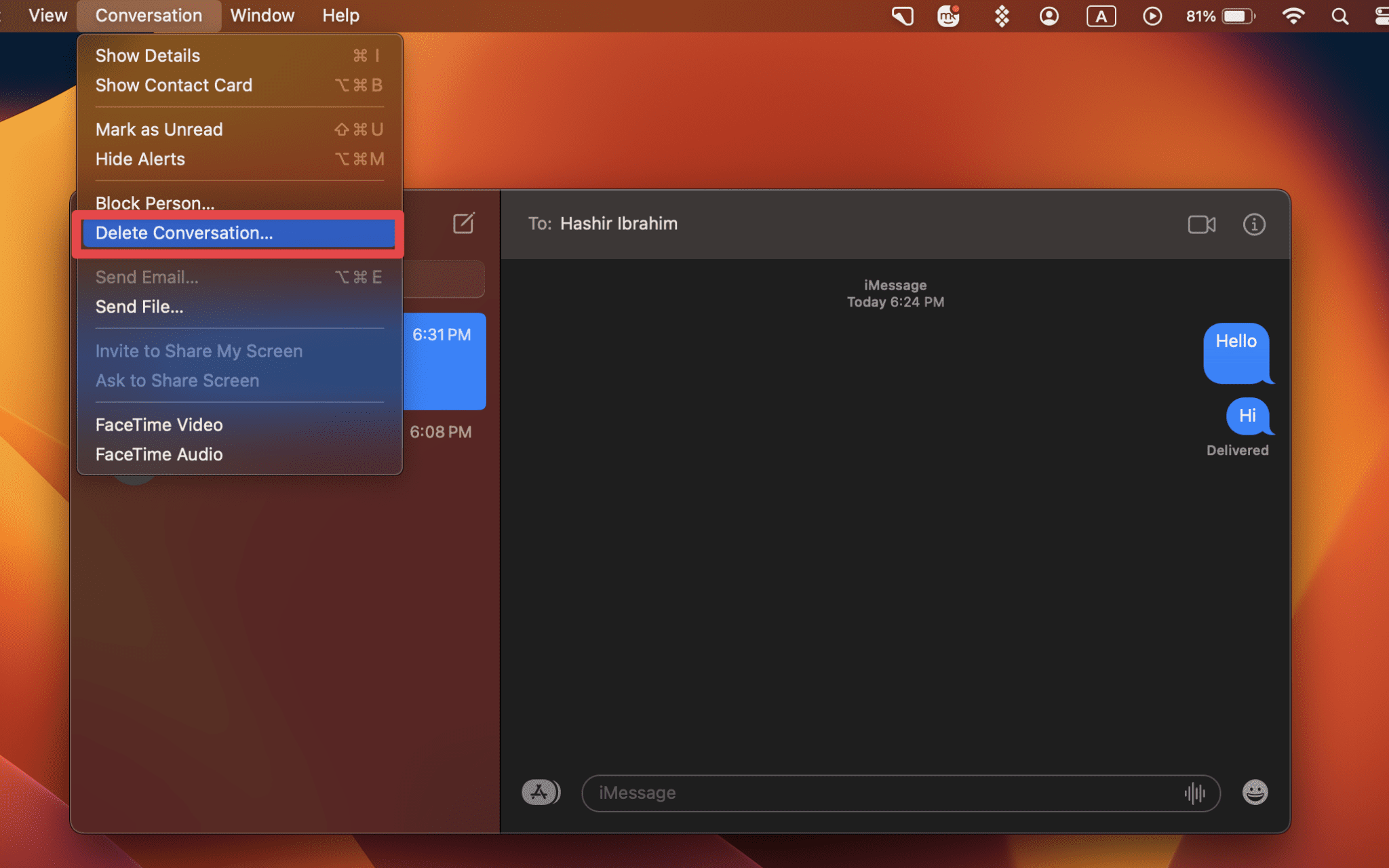Choose Mark as Unread

point(159,129)
